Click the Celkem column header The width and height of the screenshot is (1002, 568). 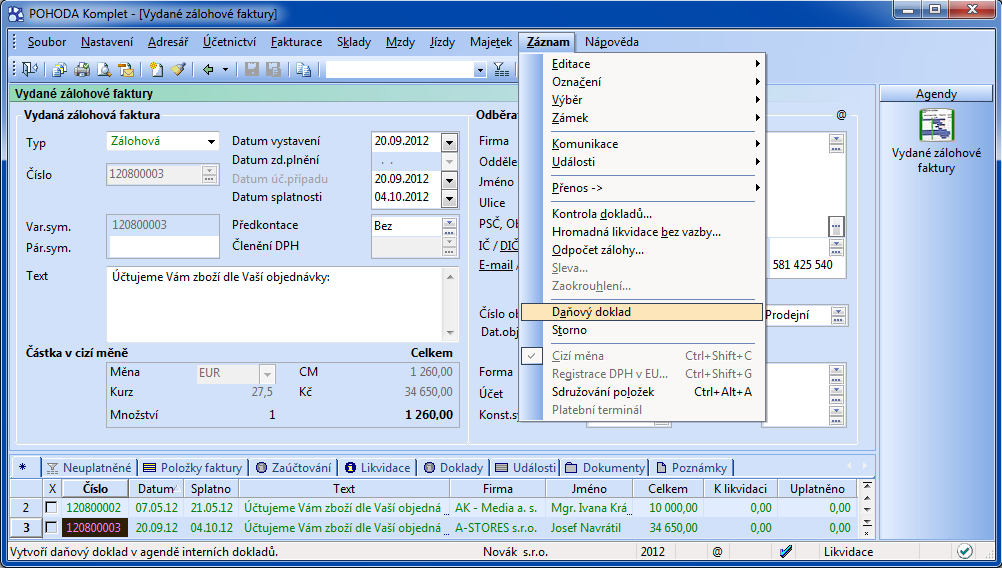click(x=668, y=489)
